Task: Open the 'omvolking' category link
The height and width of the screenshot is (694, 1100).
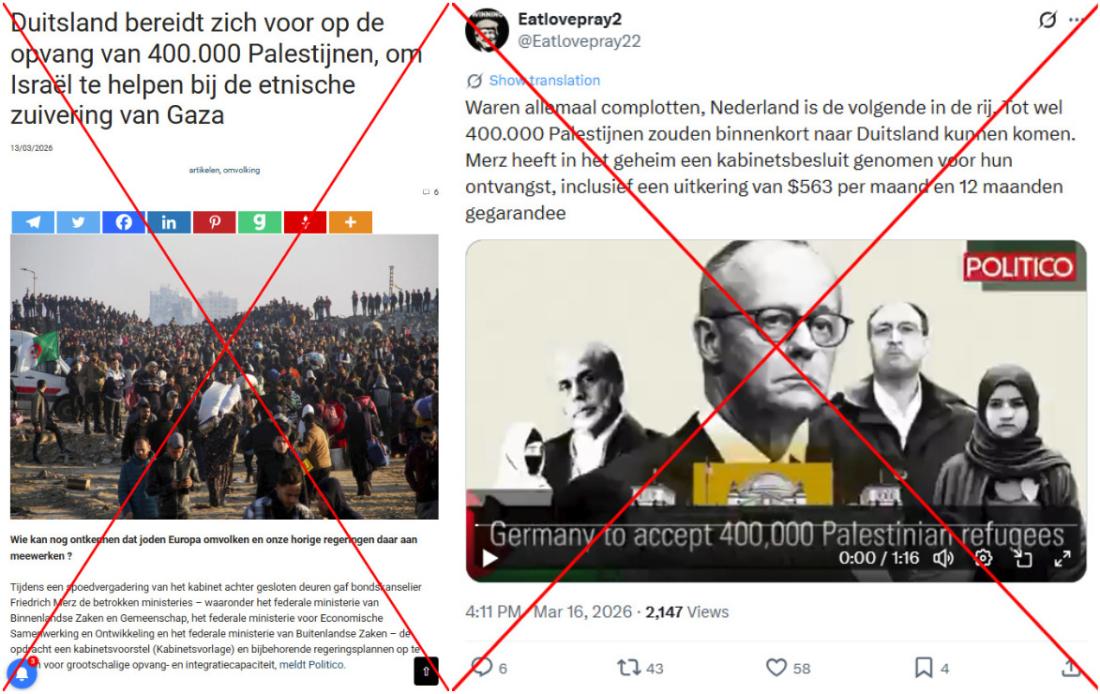Action: [x=241, y=170]
